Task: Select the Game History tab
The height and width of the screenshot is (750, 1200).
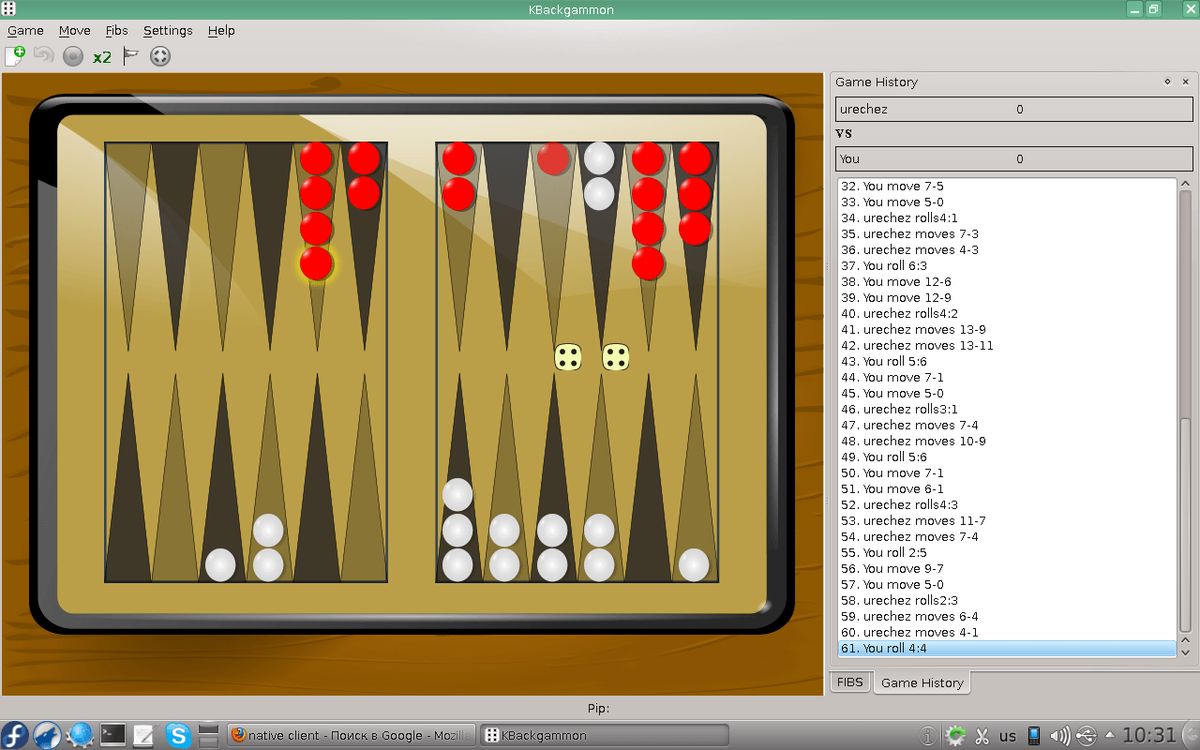Action: click(x=921, y=682)
